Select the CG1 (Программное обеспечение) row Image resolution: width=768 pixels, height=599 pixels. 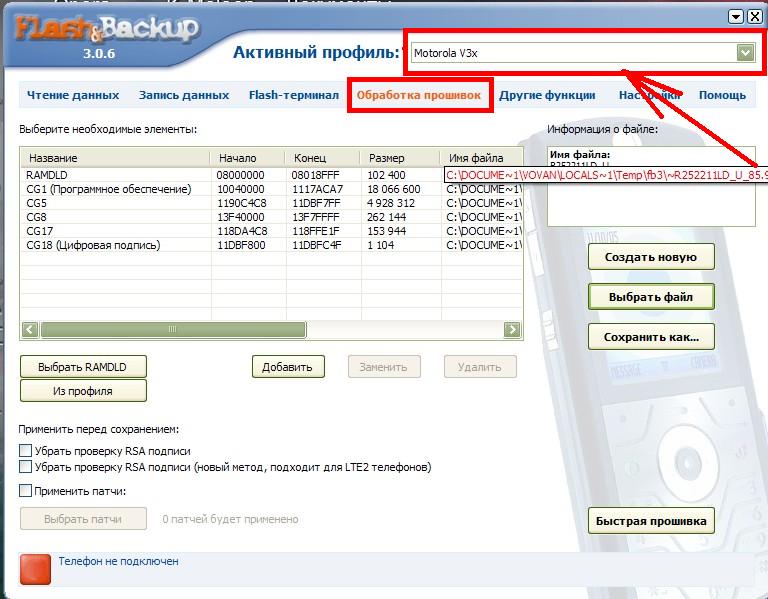click(271, 189)
